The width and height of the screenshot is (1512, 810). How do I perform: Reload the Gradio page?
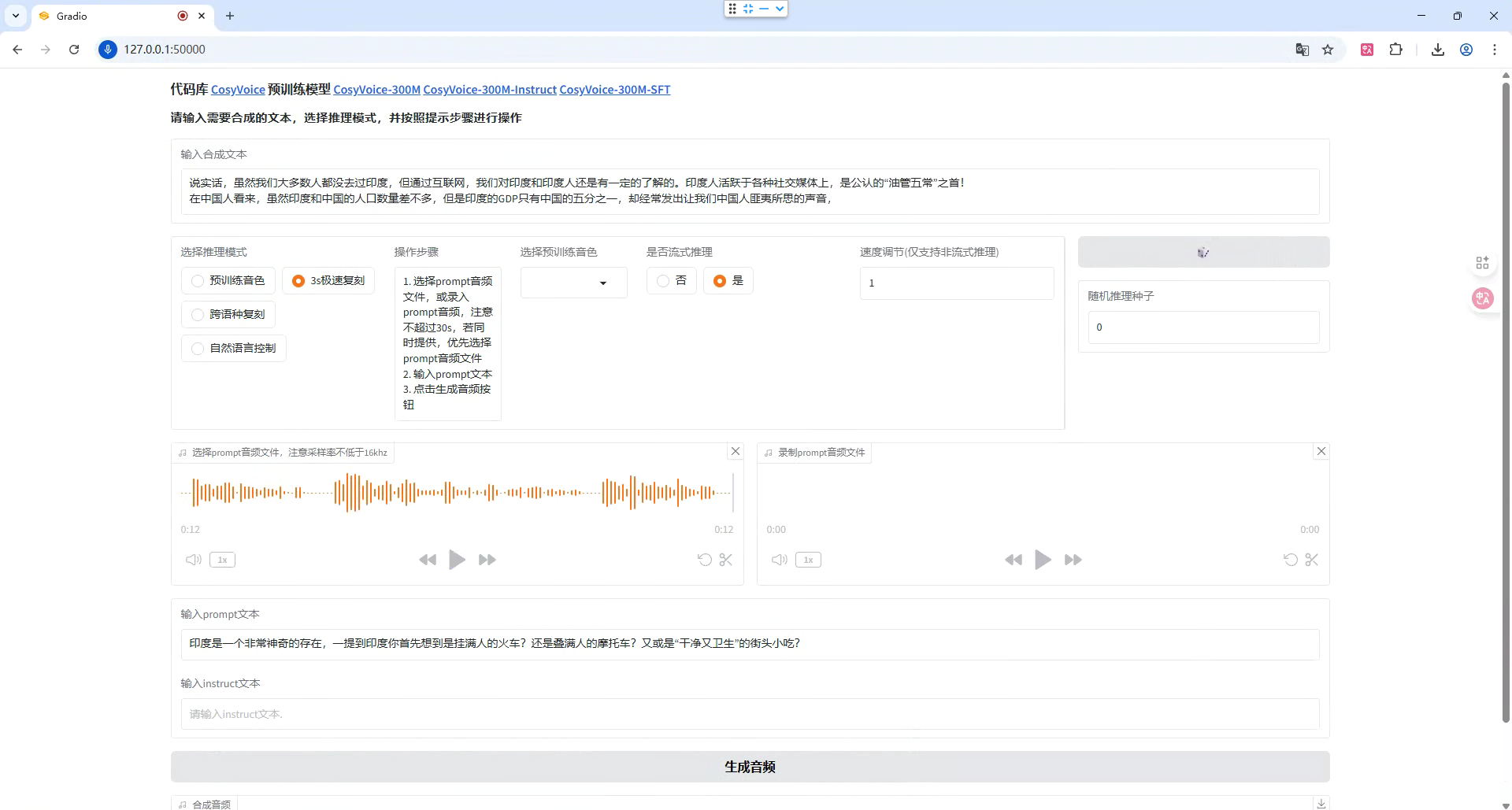74,50
